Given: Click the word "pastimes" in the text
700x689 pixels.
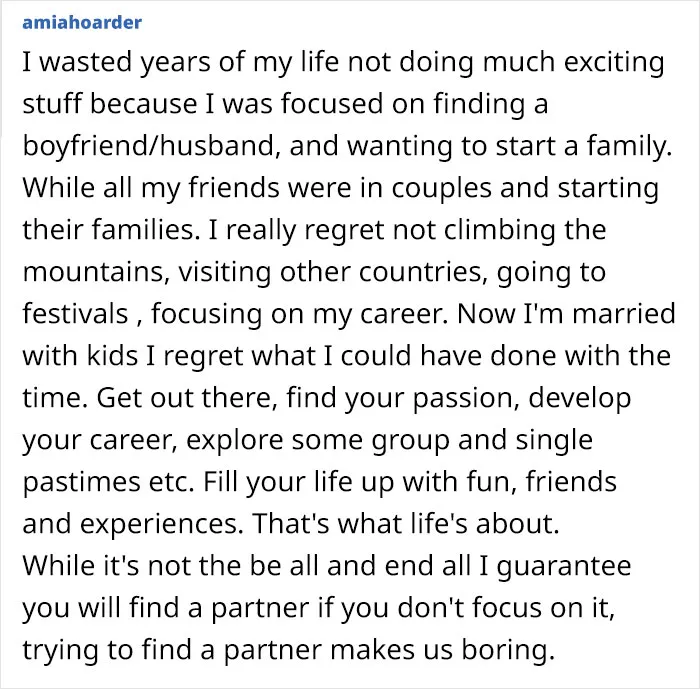Looking at the screenshot, I should click(x=82, y=482).
